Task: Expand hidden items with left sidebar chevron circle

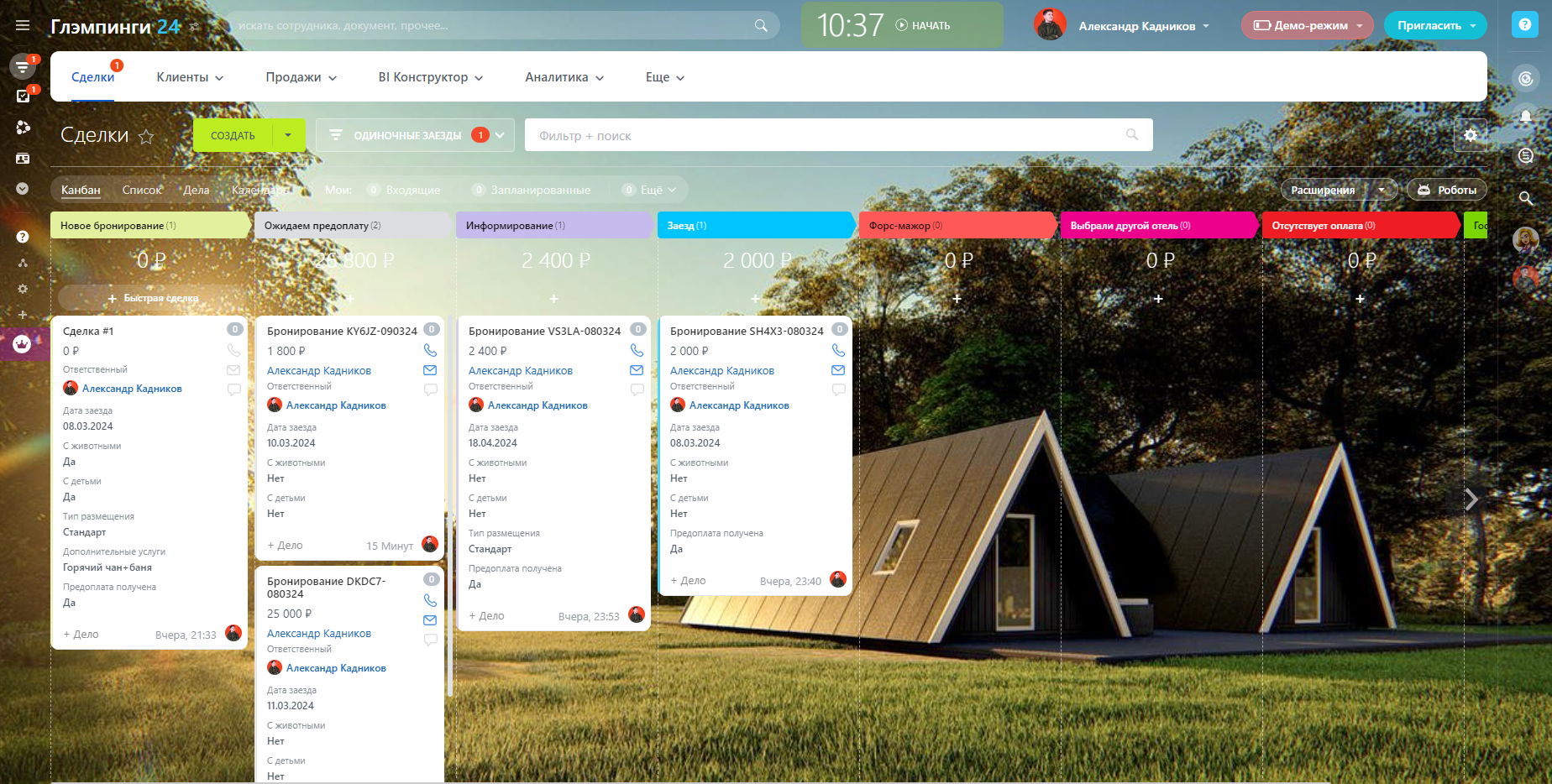Action: 23,189
